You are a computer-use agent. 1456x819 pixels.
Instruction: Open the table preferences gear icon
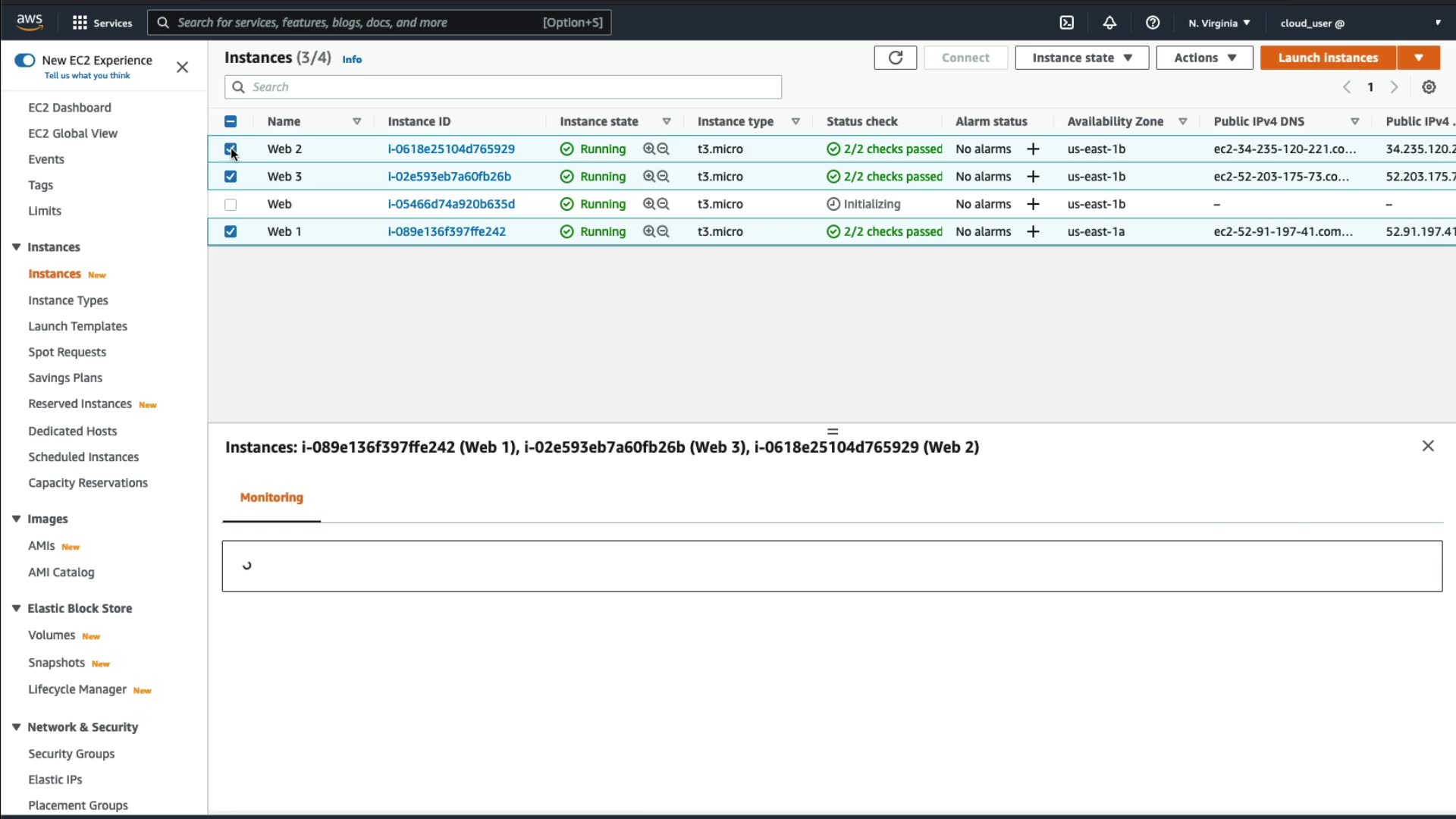pos(1429,87)
